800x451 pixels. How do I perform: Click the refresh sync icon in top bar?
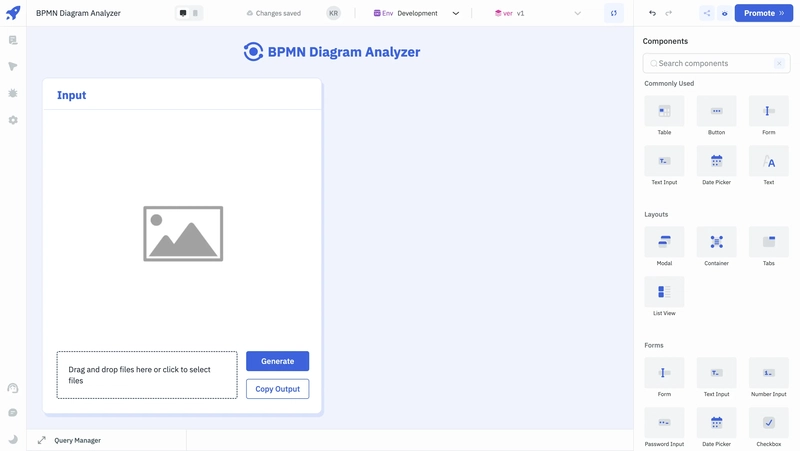click(x=614, y=13)
